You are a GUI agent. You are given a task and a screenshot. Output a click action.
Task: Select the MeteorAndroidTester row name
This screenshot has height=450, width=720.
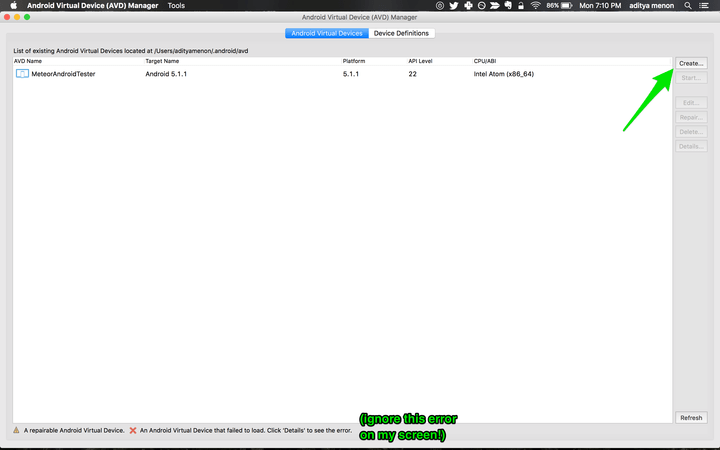[x=63, y=74]
